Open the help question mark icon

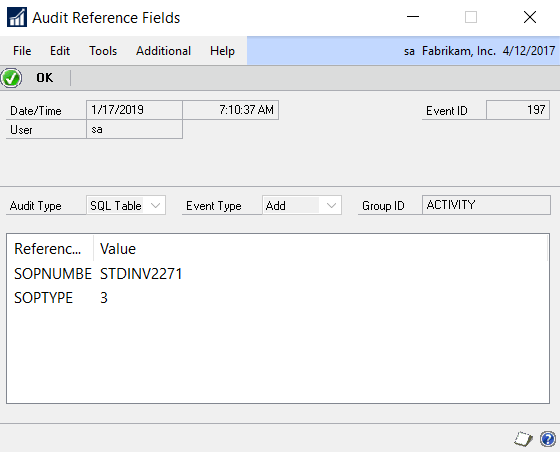tap(548, 439)
